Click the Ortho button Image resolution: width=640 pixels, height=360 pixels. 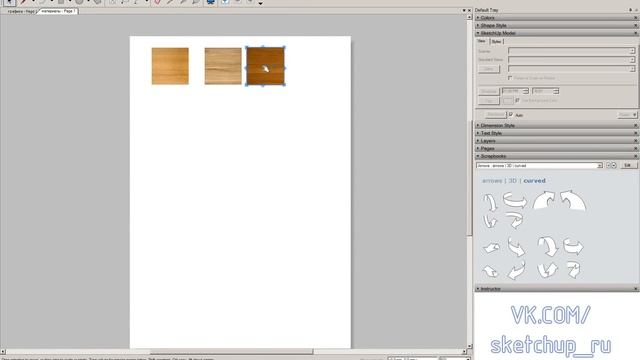point(489,69)
